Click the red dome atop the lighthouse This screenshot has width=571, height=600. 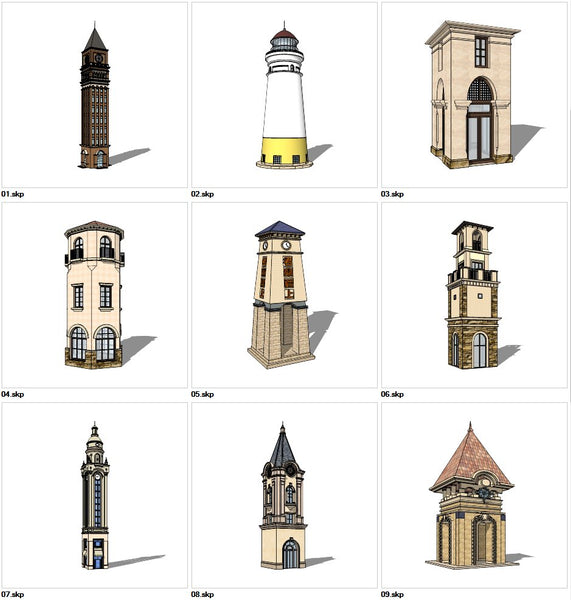pos(284,34)
